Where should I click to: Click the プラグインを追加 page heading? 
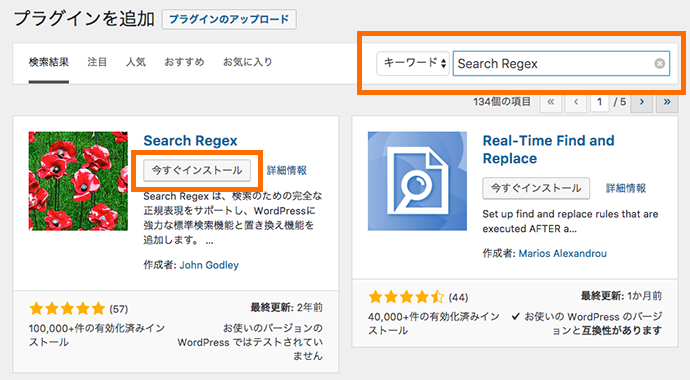84,19
